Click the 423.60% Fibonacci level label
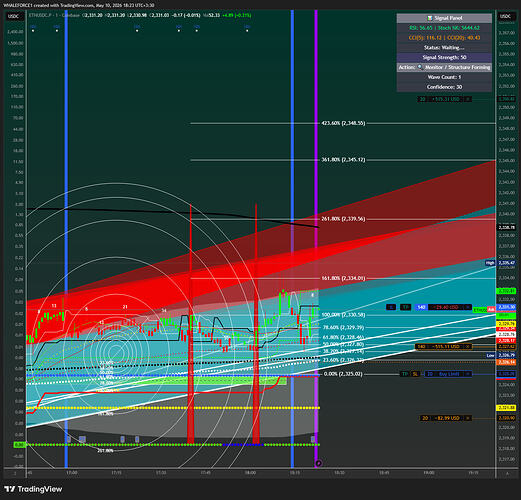The height and width of the screenshot is (500, 521). pos(343,123)
